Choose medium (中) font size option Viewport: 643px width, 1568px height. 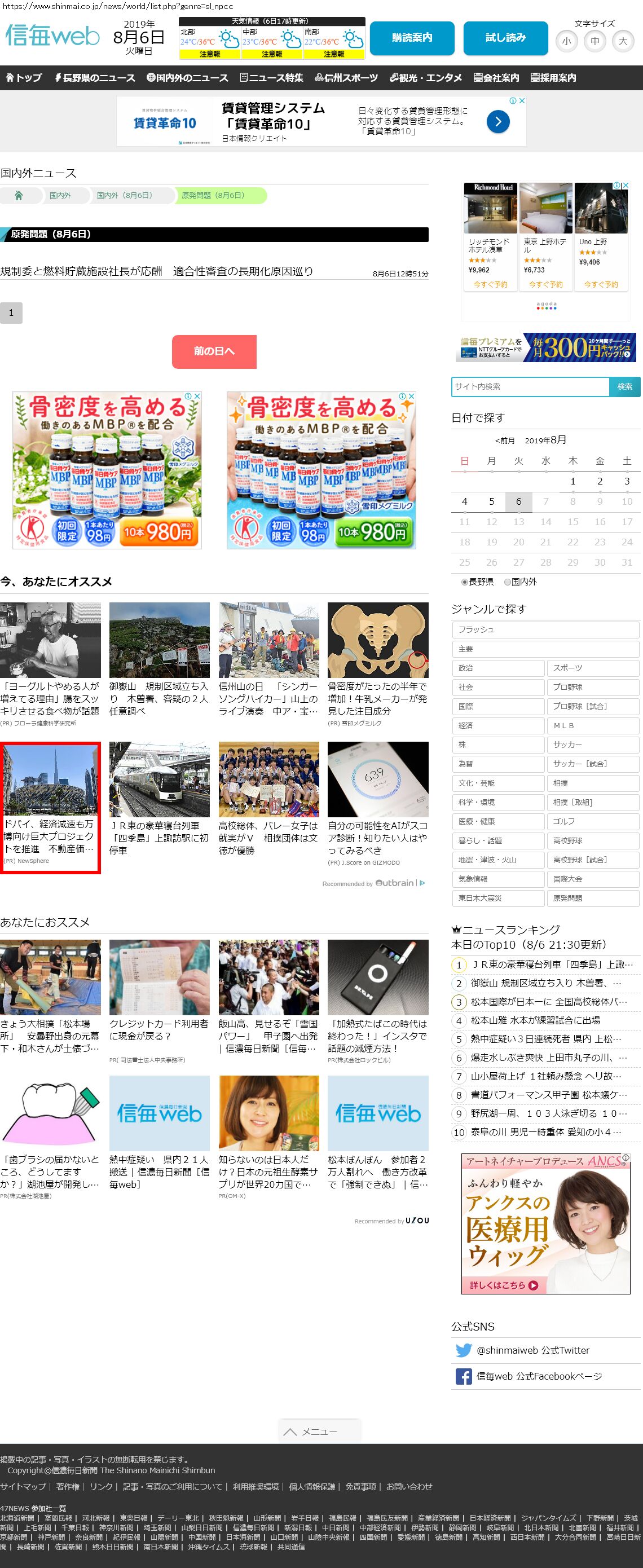(x=594, y=41)
